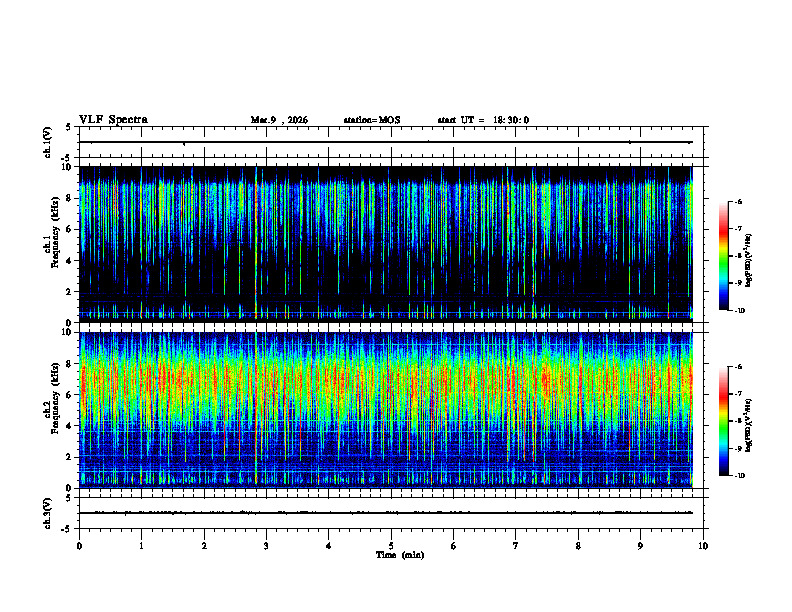Viewport: 792px width, 612px height.
Task: Click the "VLF Spectra" title text
Action: [113, 120]
